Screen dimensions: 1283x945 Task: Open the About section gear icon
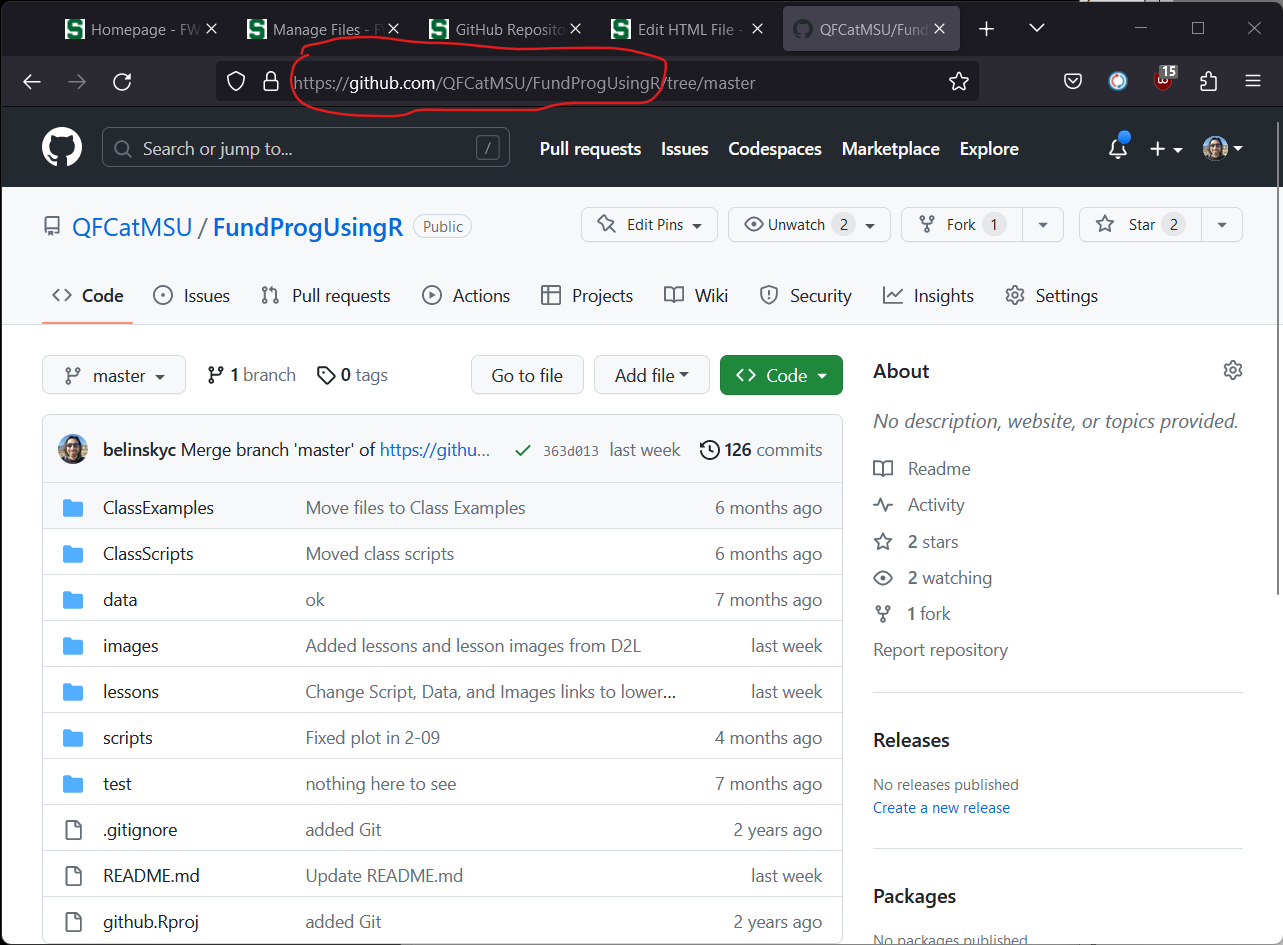click(1232, 370)
